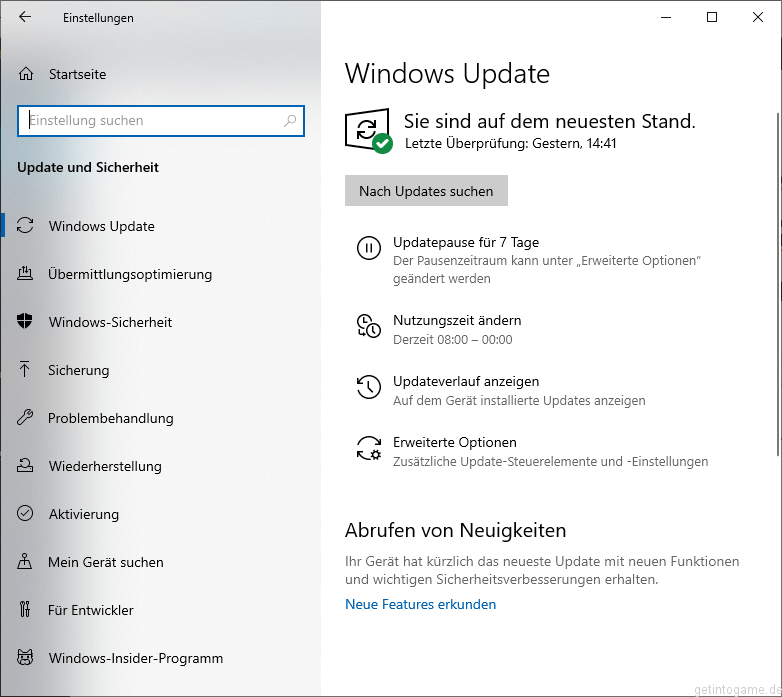This screenshot has height=697, width=782.
Task: Click the Startseite home icon
Action: pos(25,74)
